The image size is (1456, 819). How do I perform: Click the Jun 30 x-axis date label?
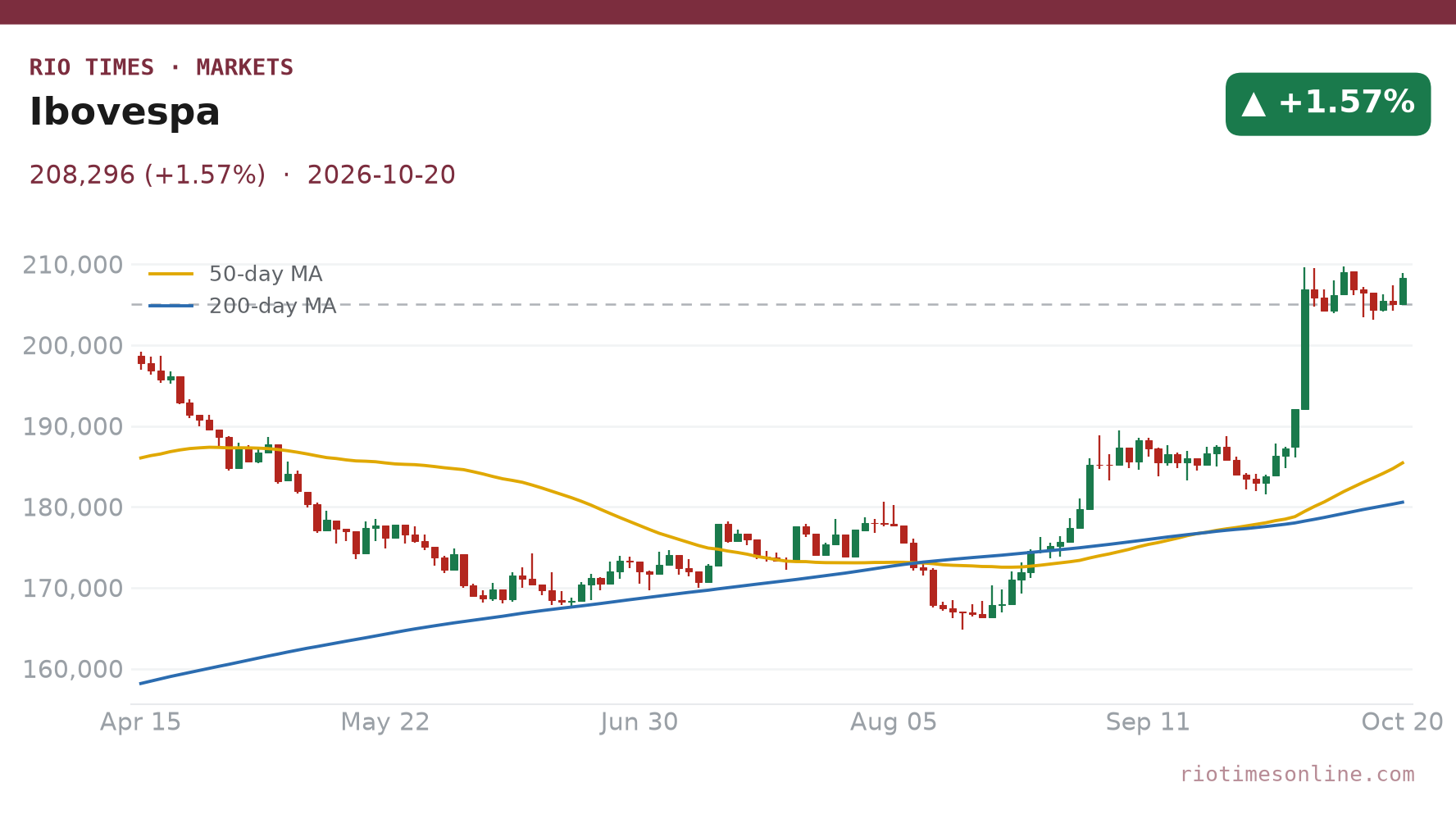point(639,722)
